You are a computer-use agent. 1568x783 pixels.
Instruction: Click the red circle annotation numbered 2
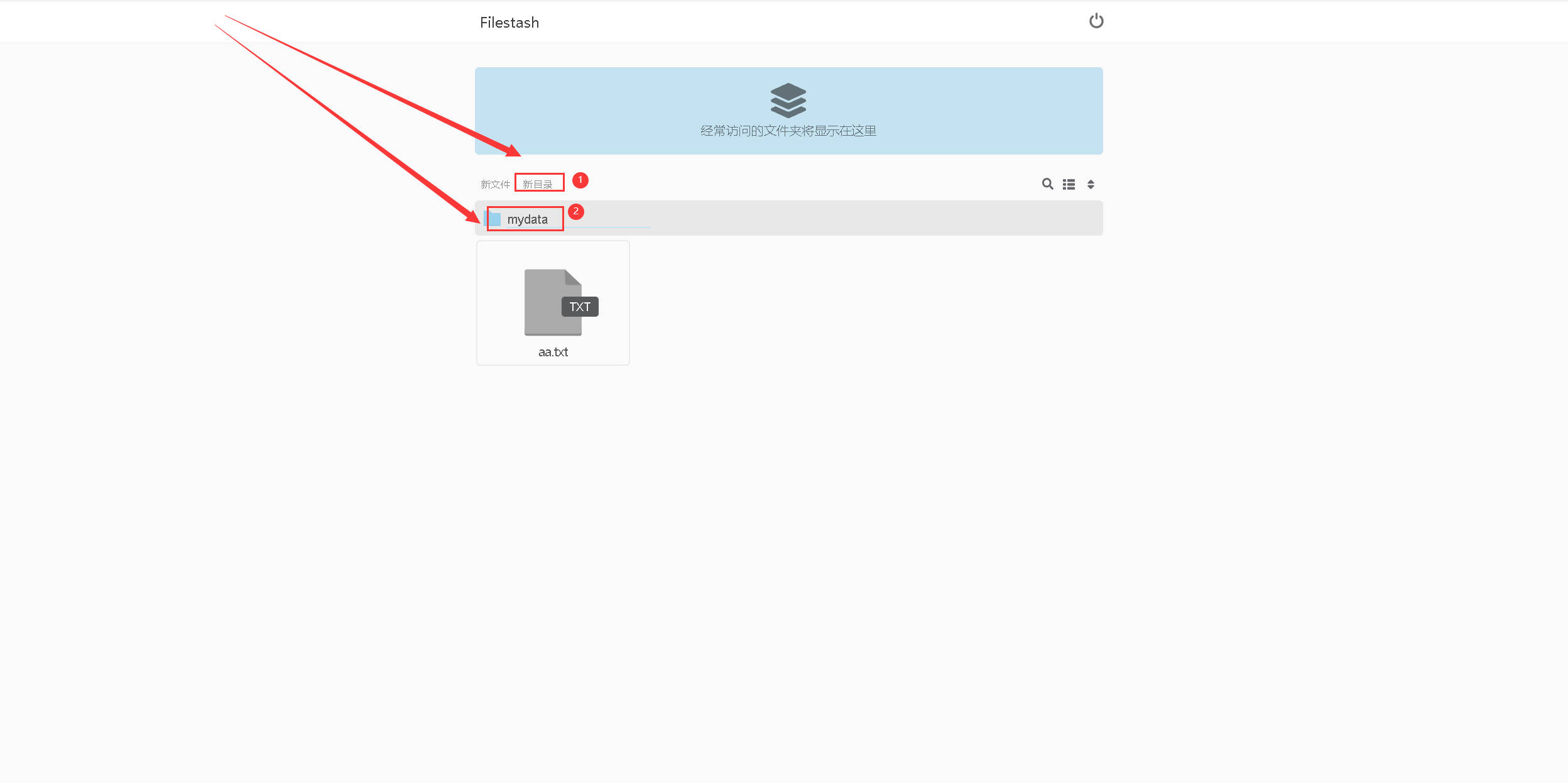click(x=576, y=212)
